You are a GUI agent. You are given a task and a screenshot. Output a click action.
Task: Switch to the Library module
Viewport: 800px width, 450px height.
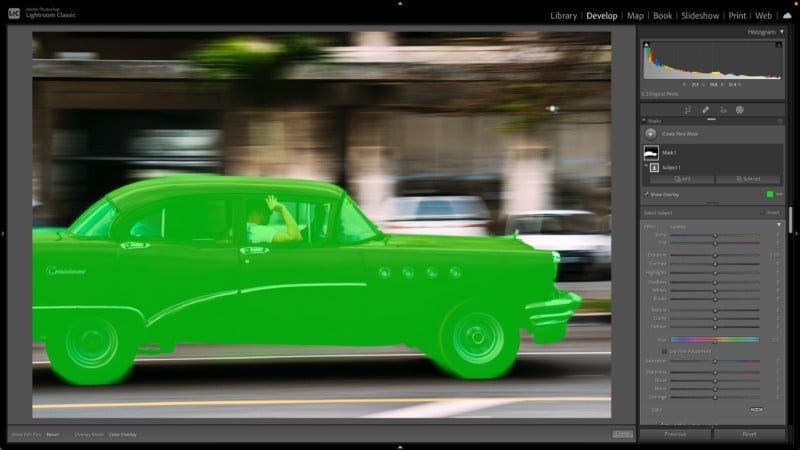[x=563, y=16]
